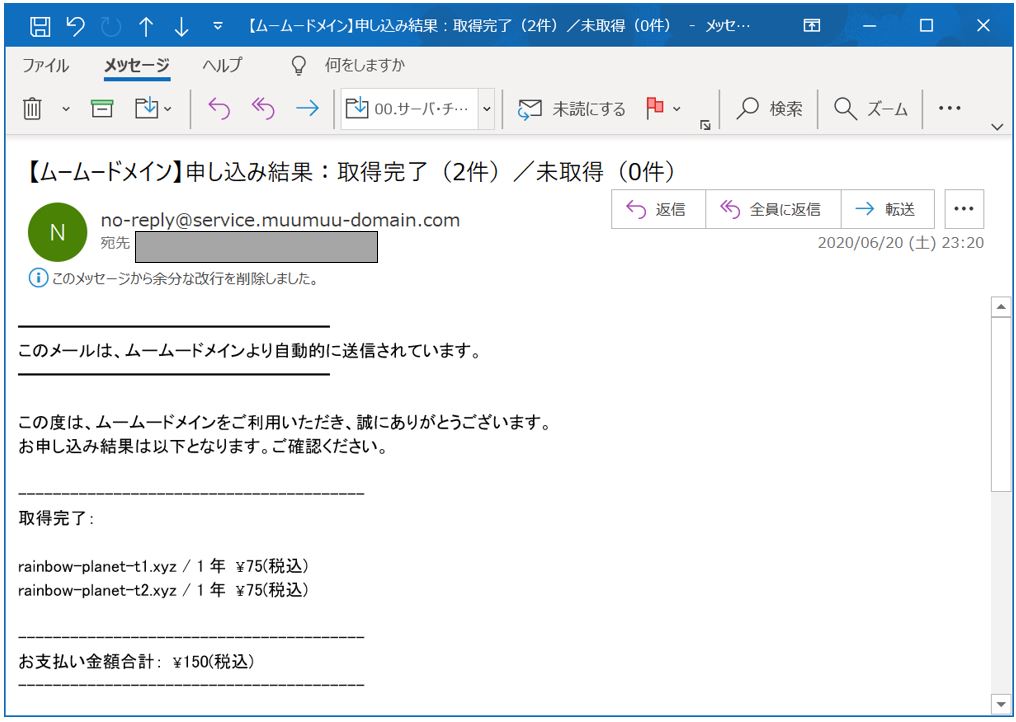Viewport: 1016px width, 722px height.
Task: Toggle ribbon display options icon
Action: [811, 25]
